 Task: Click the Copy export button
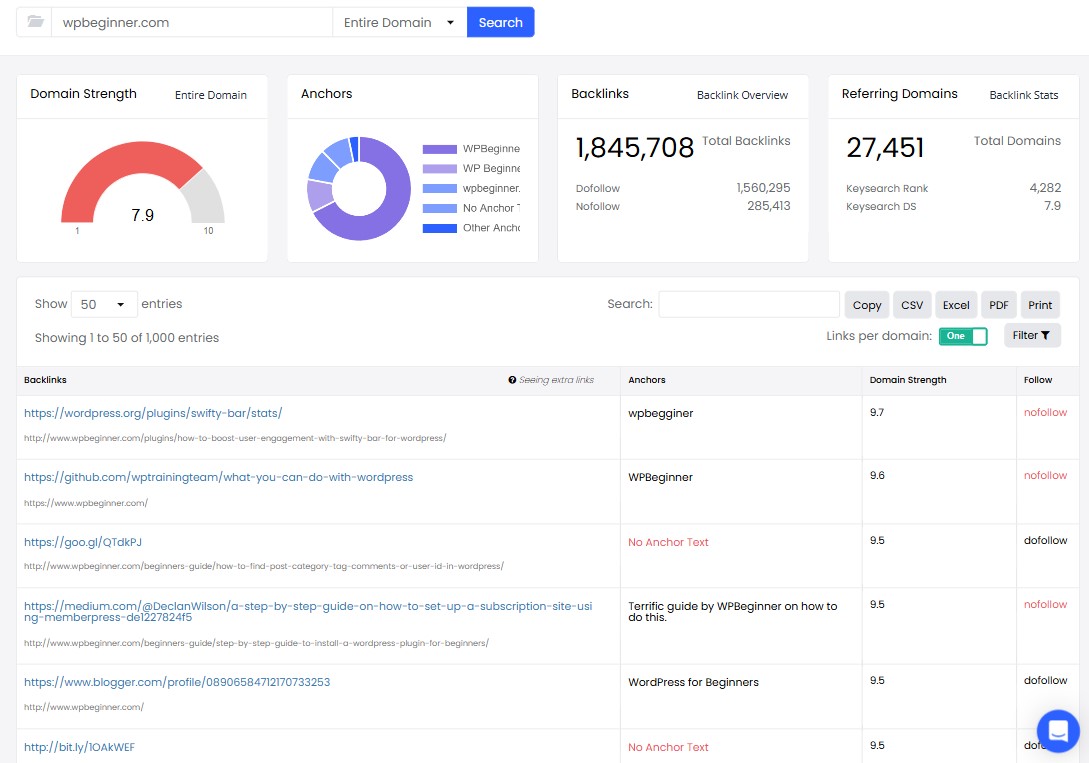point(867,305)
